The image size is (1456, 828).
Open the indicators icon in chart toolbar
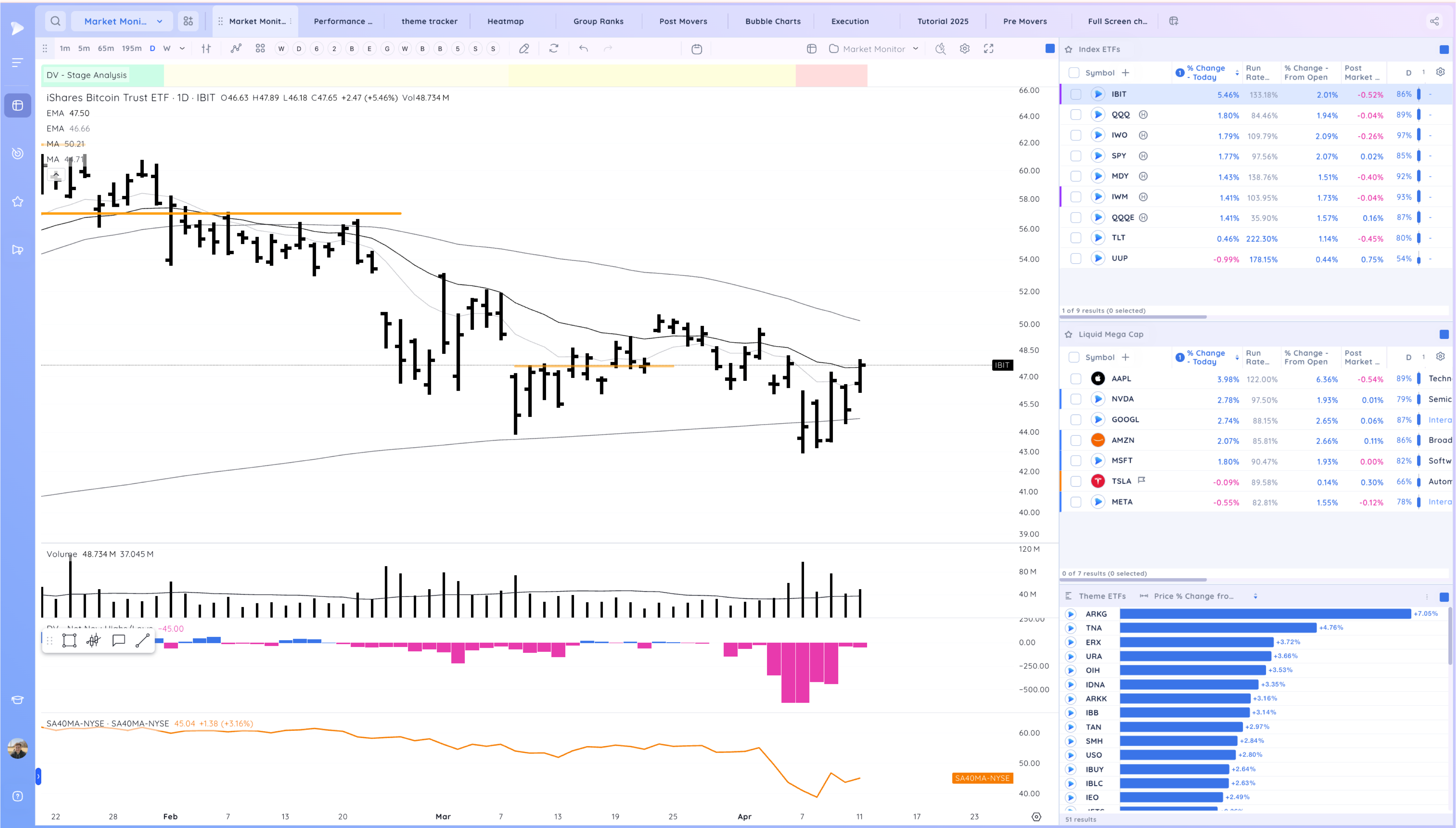pyautogui.click(x=236, y=48)
